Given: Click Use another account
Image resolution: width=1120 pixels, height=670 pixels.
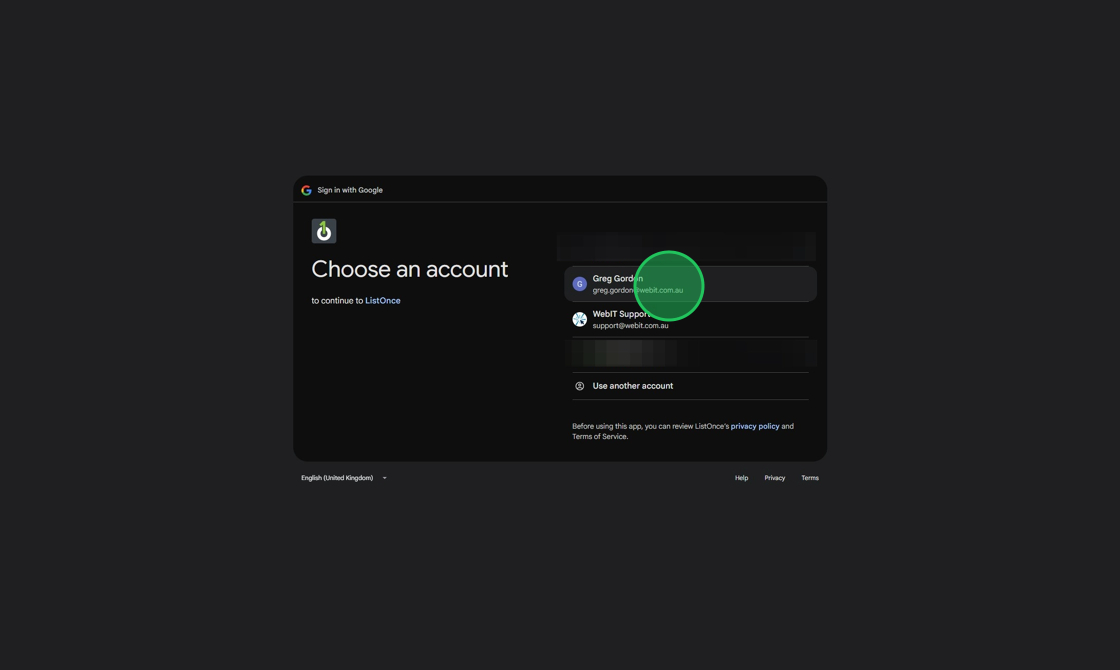Looking at the screenshot, I should tap(690, 386).
